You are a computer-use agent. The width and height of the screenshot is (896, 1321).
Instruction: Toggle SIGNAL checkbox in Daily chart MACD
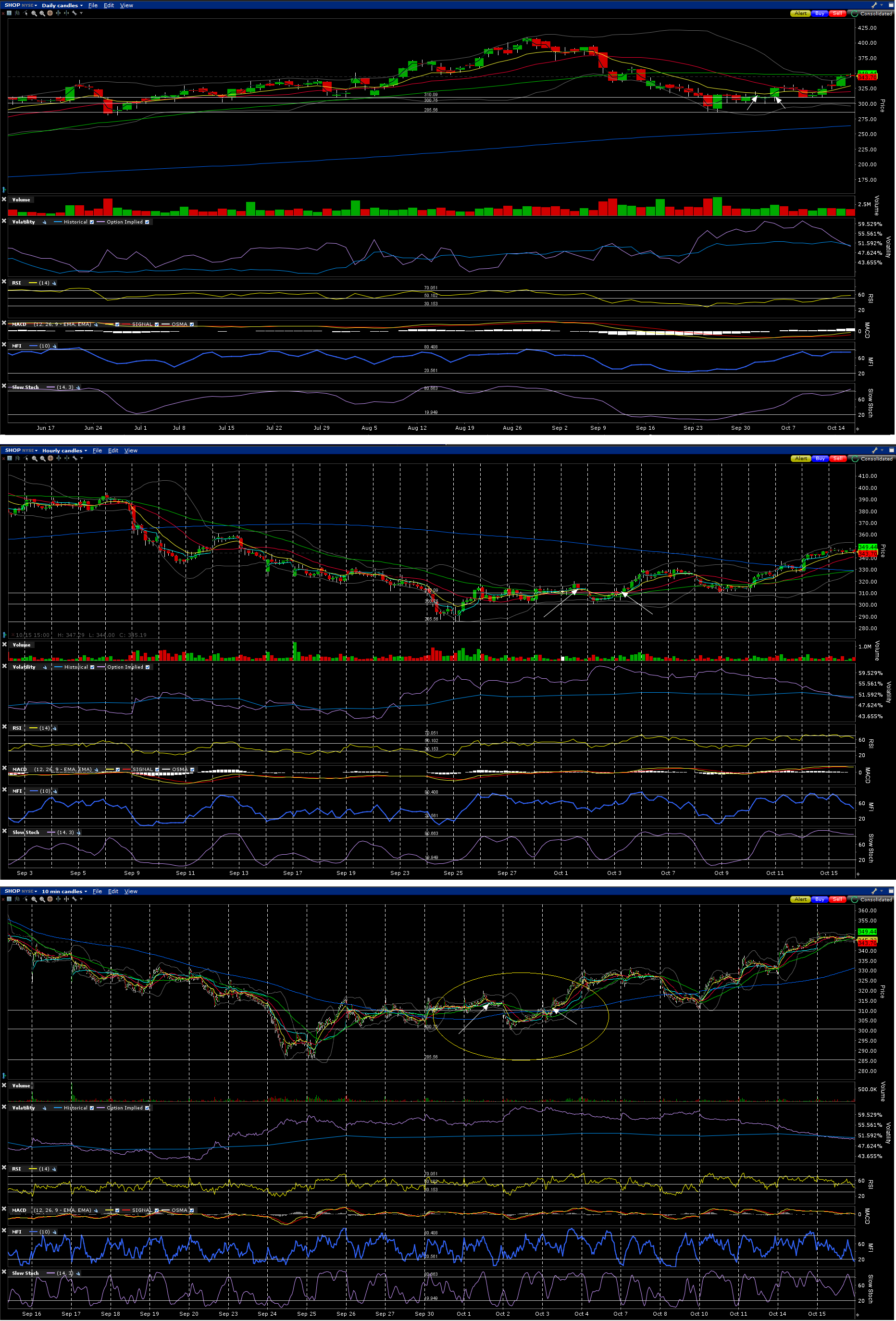[157, 324]
